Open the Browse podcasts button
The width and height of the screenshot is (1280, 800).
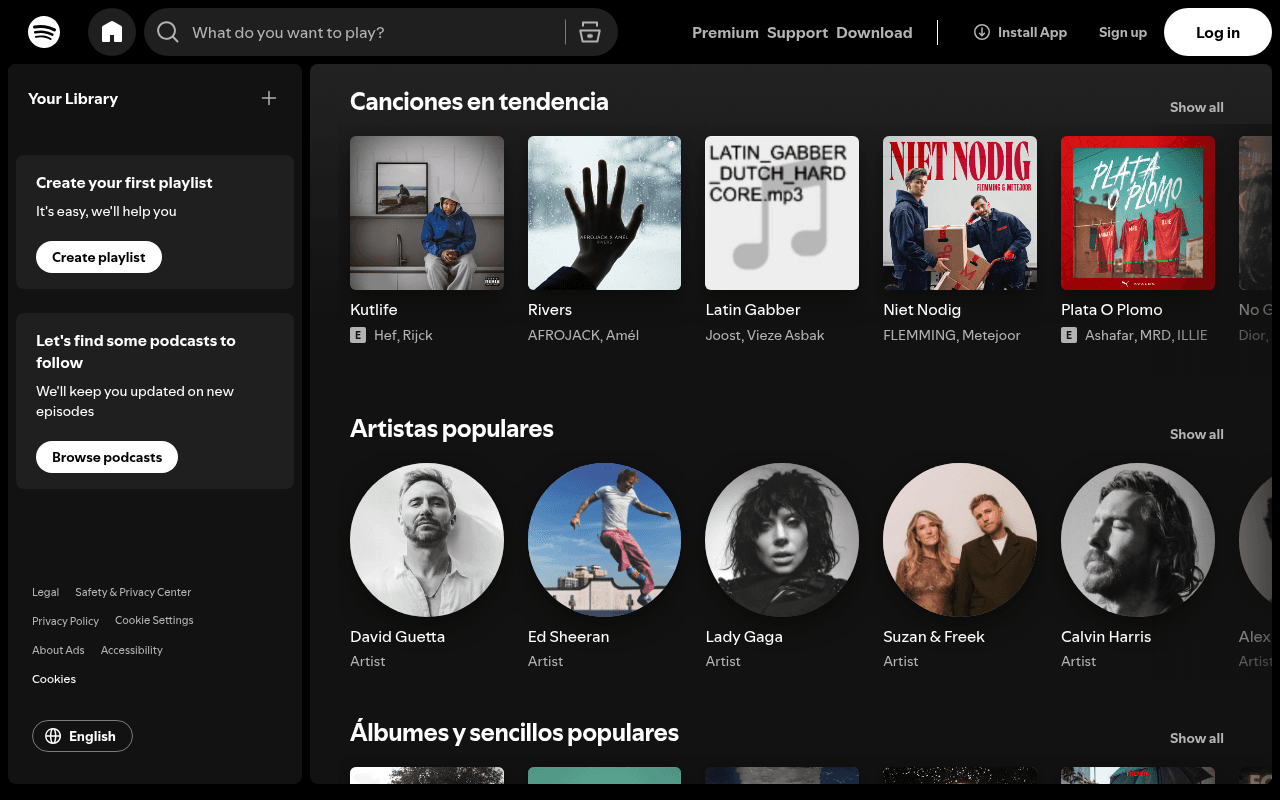click(106, 457)
